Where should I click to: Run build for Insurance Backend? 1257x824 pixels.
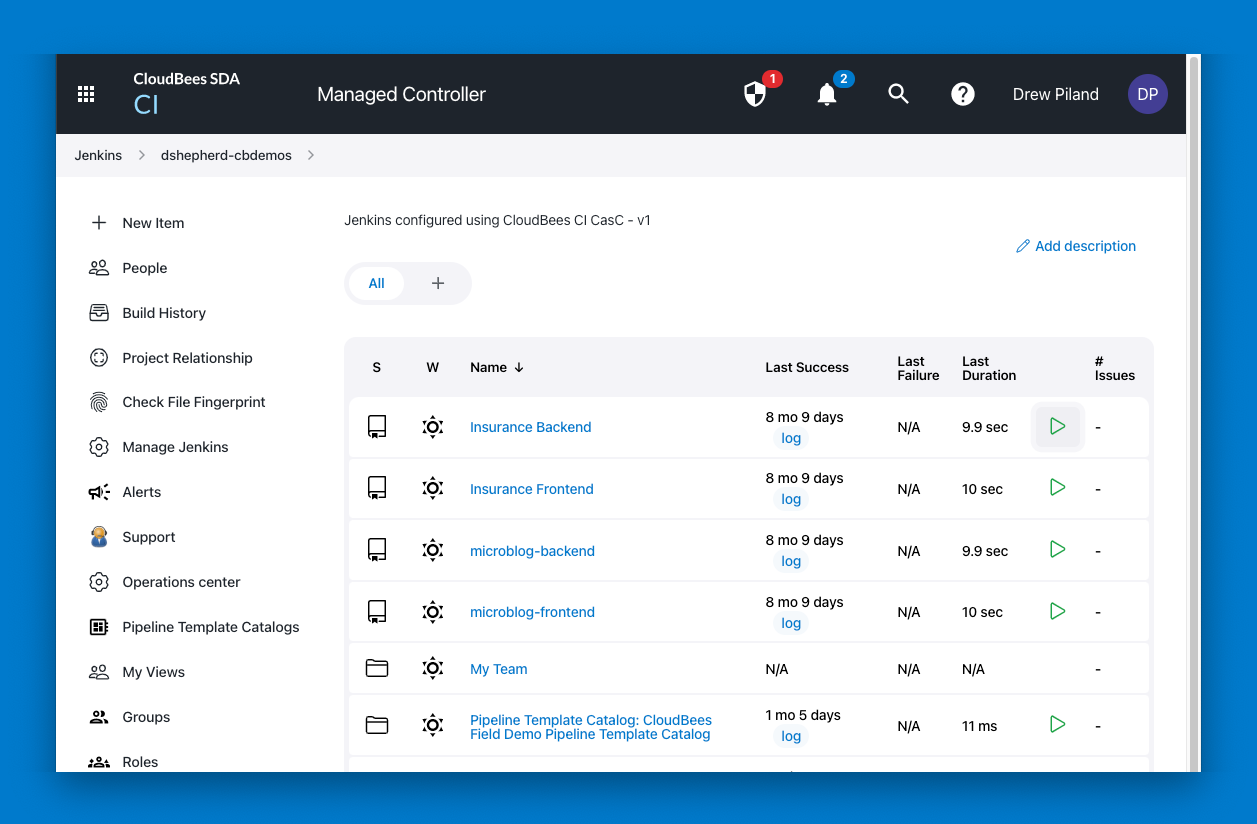(1057, 427)
